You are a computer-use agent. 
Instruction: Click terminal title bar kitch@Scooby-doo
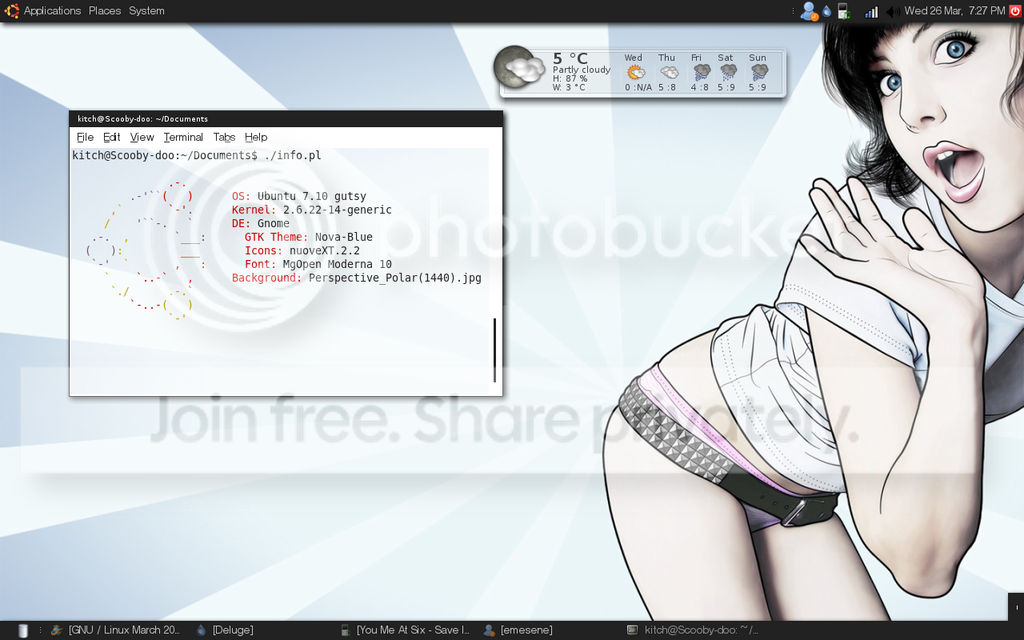pos(286,118)
